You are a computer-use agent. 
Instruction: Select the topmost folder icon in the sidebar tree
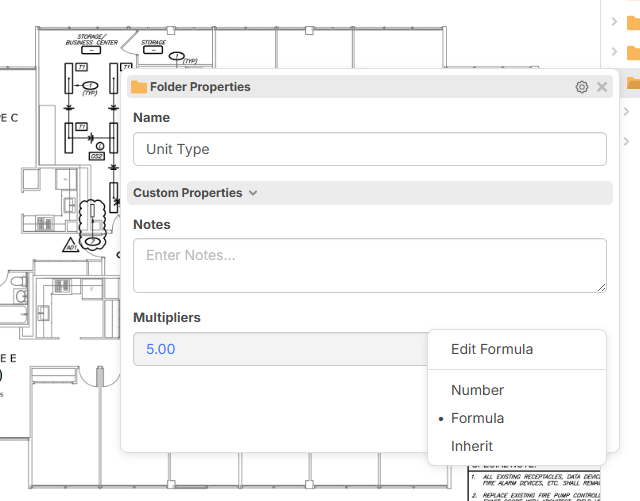(633, 23)
